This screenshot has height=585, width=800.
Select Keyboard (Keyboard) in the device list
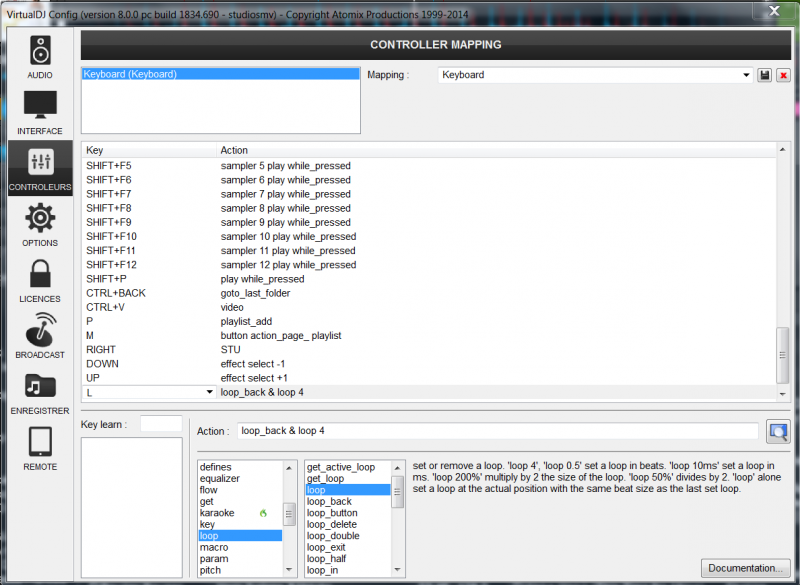(130, 74)
